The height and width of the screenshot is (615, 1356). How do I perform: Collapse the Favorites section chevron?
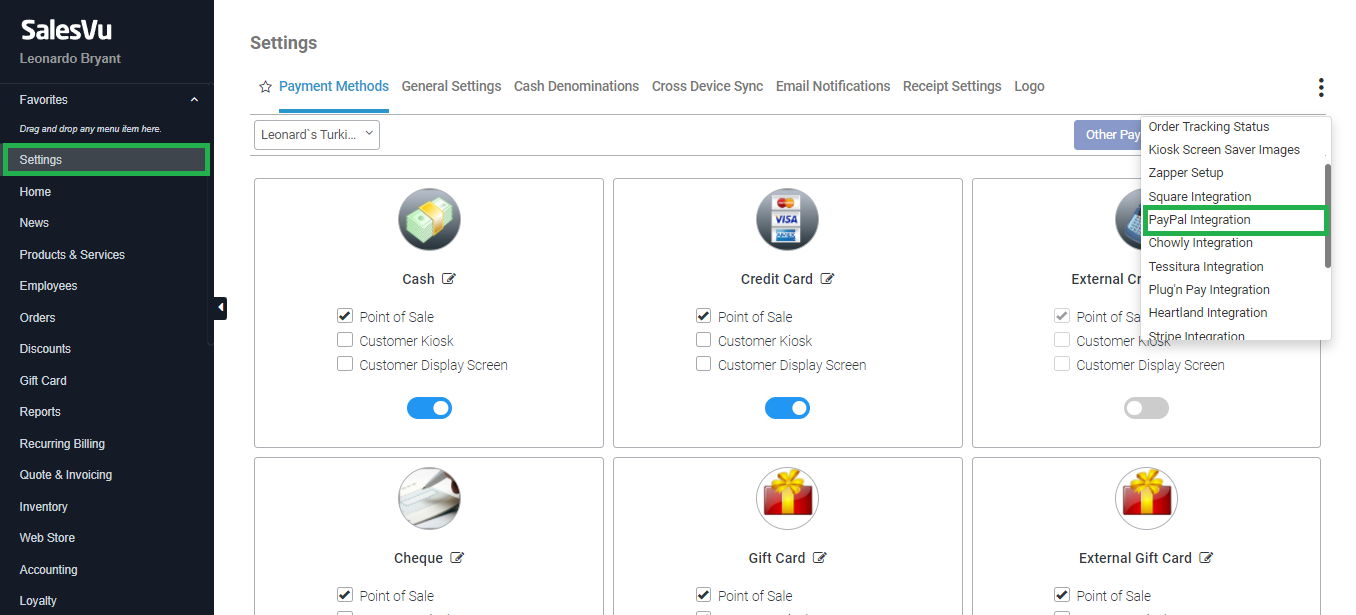click(194, 100)
